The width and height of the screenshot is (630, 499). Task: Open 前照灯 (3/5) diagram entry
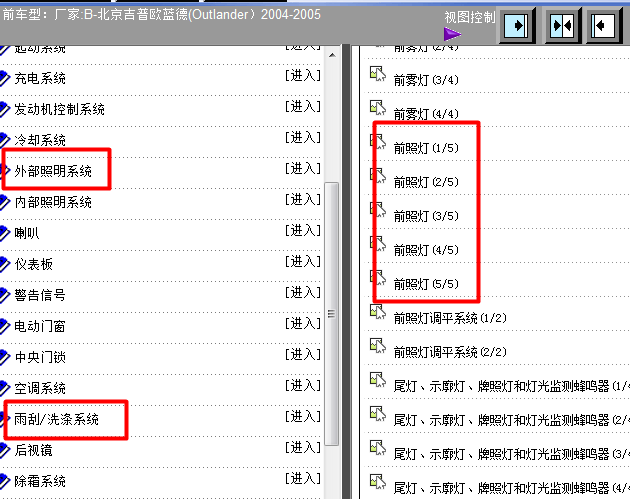[426, 216]
